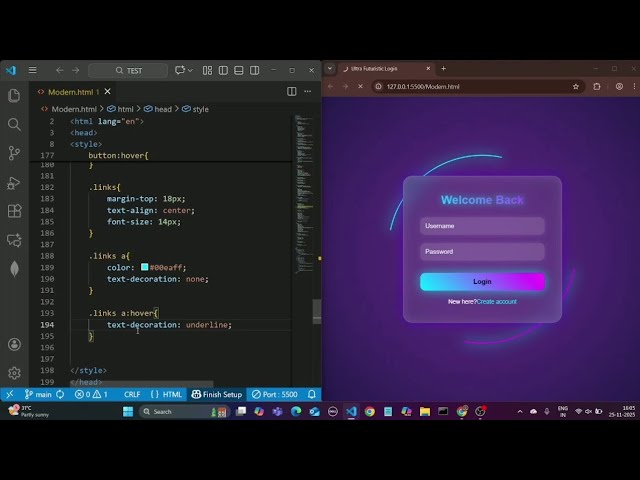This screenshot has width=640, height=480.
Task: Click the editor horizontal scrollbar
Action: pyautogui.click(x=142, y=384)
